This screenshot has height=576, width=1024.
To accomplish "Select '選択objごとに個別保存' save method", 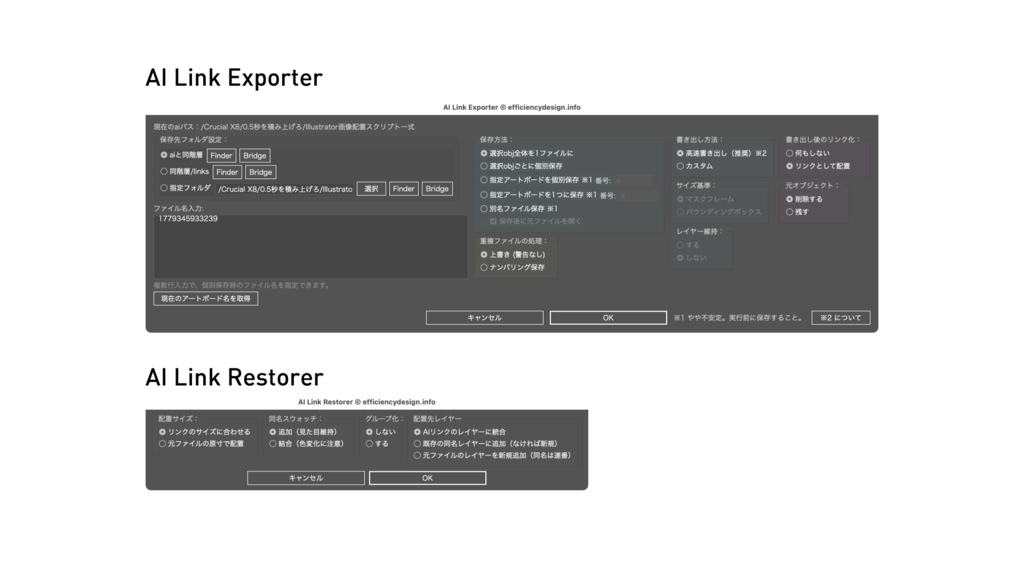I will pos(484,167).
